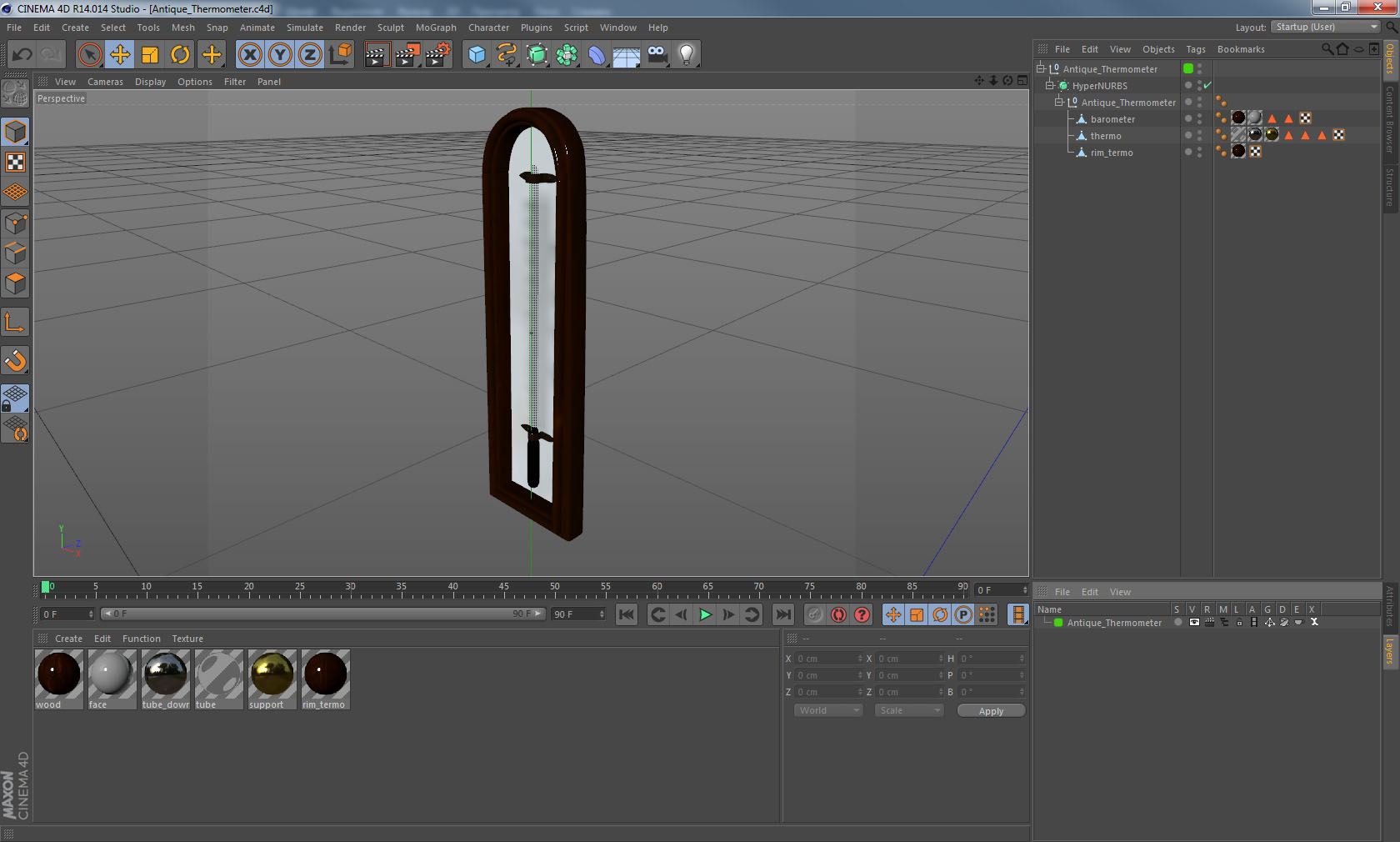Open the MoGraph menu
Image resolution: width=1400 pixels, height=842 pixels.
[436, 28]
